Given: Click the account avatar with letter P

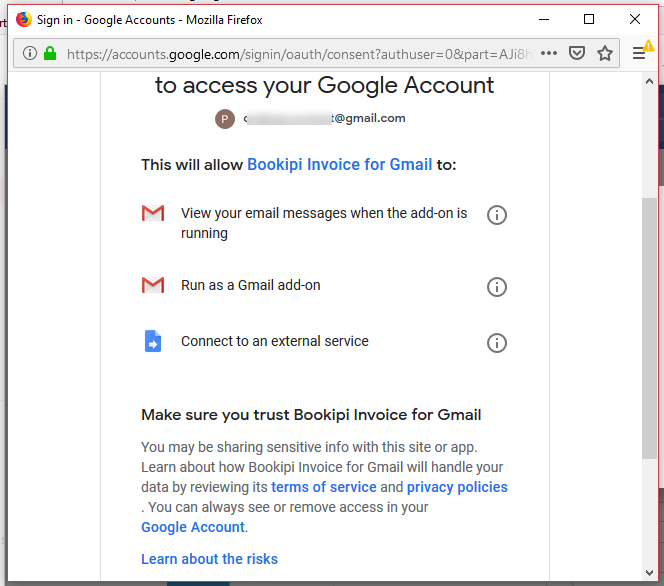Looking at the screenshot, I should pyautogui.click(x=225, y=119).
